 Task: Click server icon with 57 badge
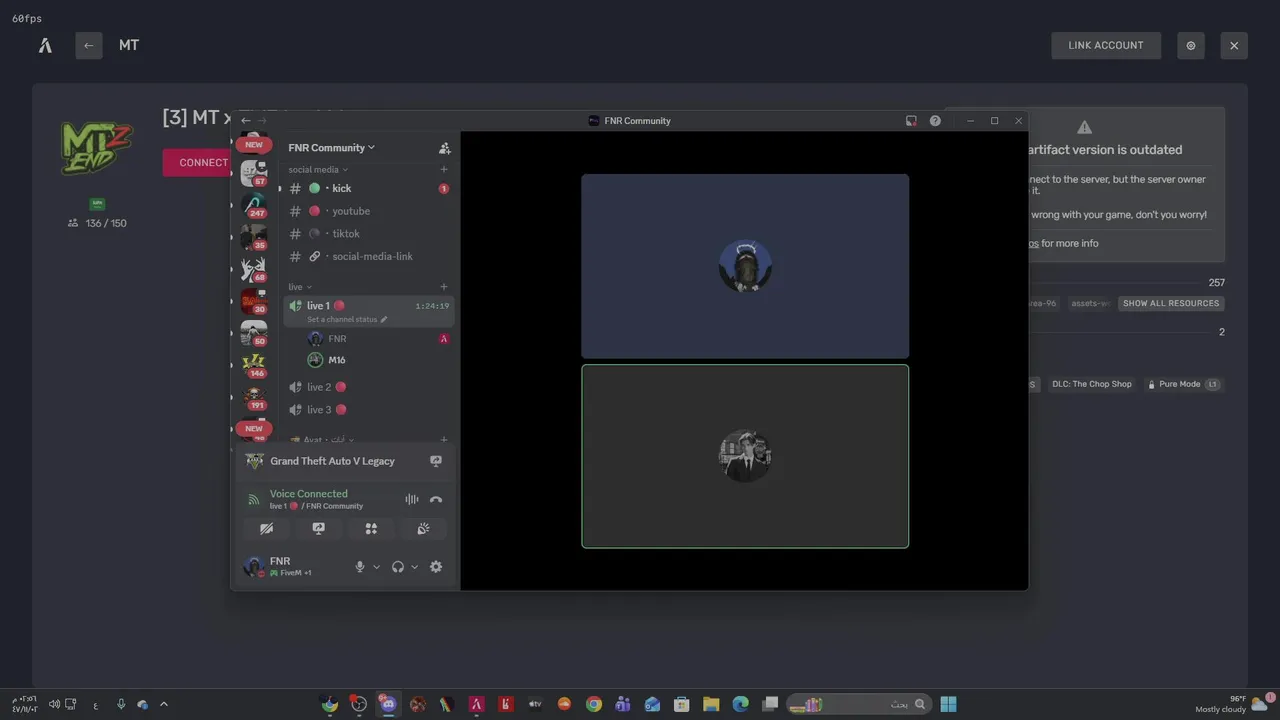(254, 174)
